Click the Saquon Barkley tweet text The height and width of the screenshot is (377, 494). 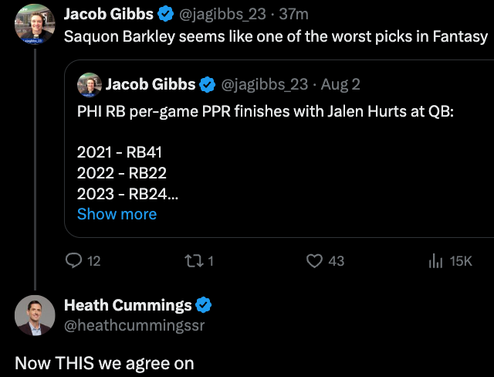[x=276, y=37]
